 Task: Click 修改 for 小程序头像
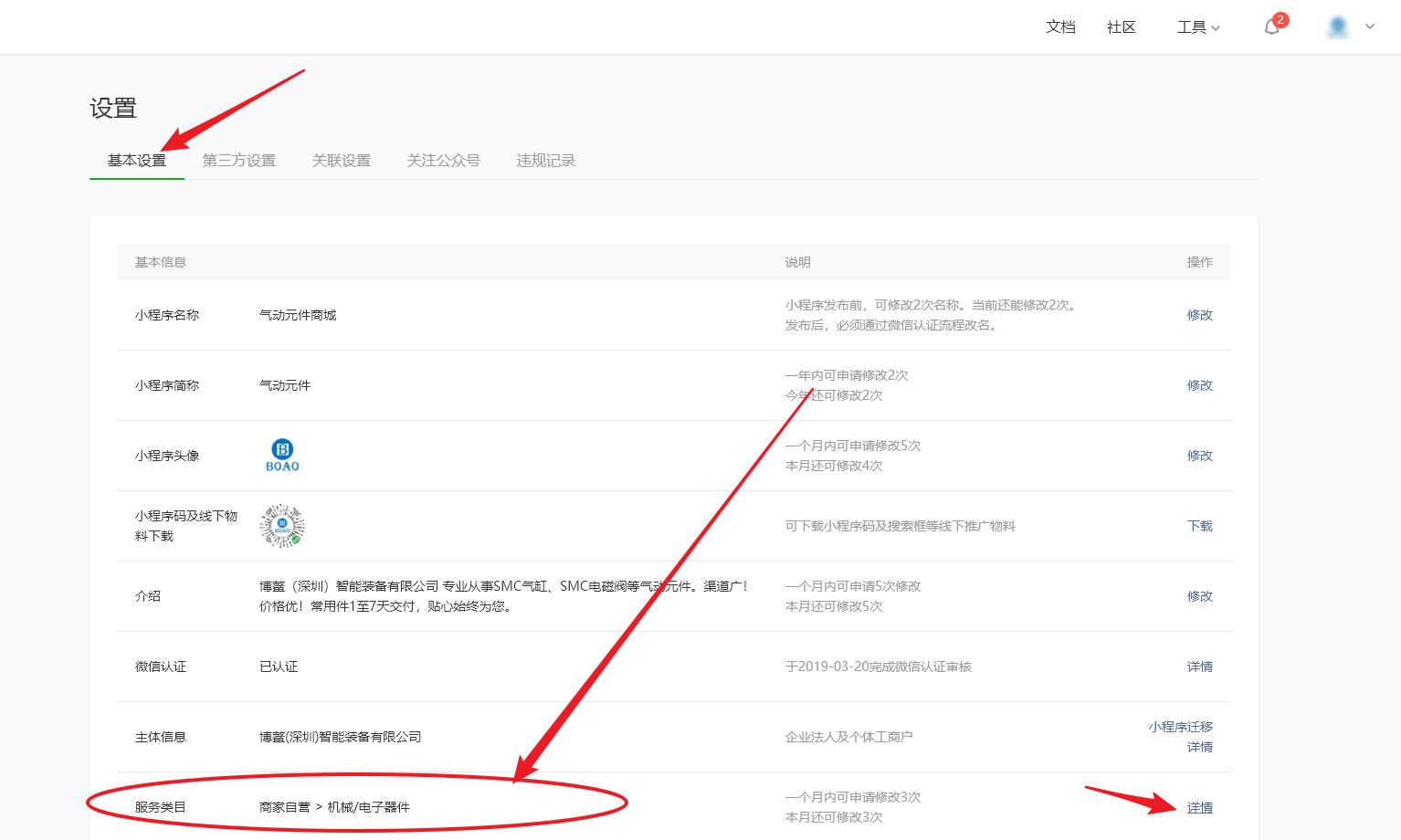[1199, 456]
